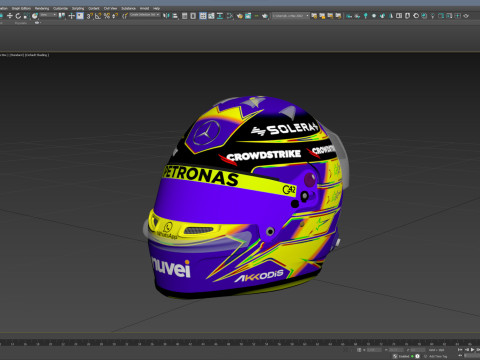Select the Move tool in main toolbar

[10, 16]
